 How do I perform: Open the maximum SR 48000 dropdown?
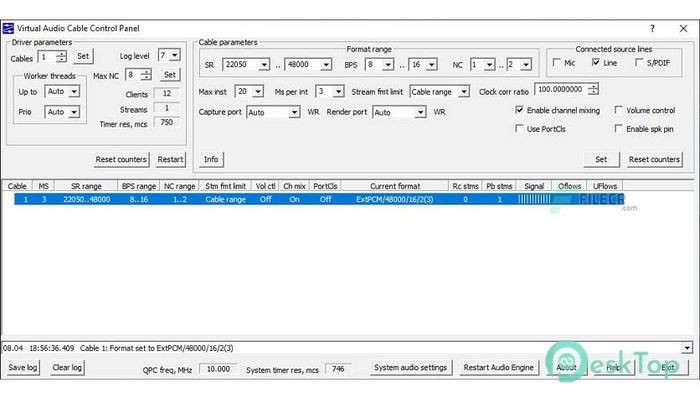tap(326, 65)
